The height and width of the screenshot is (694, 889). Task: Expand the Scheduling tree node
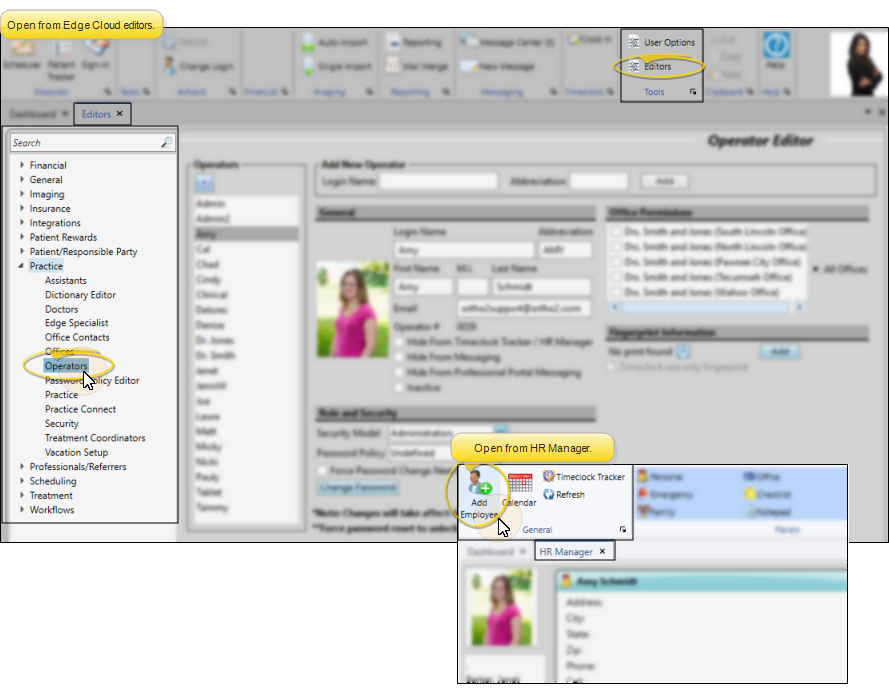coord(22,481)
